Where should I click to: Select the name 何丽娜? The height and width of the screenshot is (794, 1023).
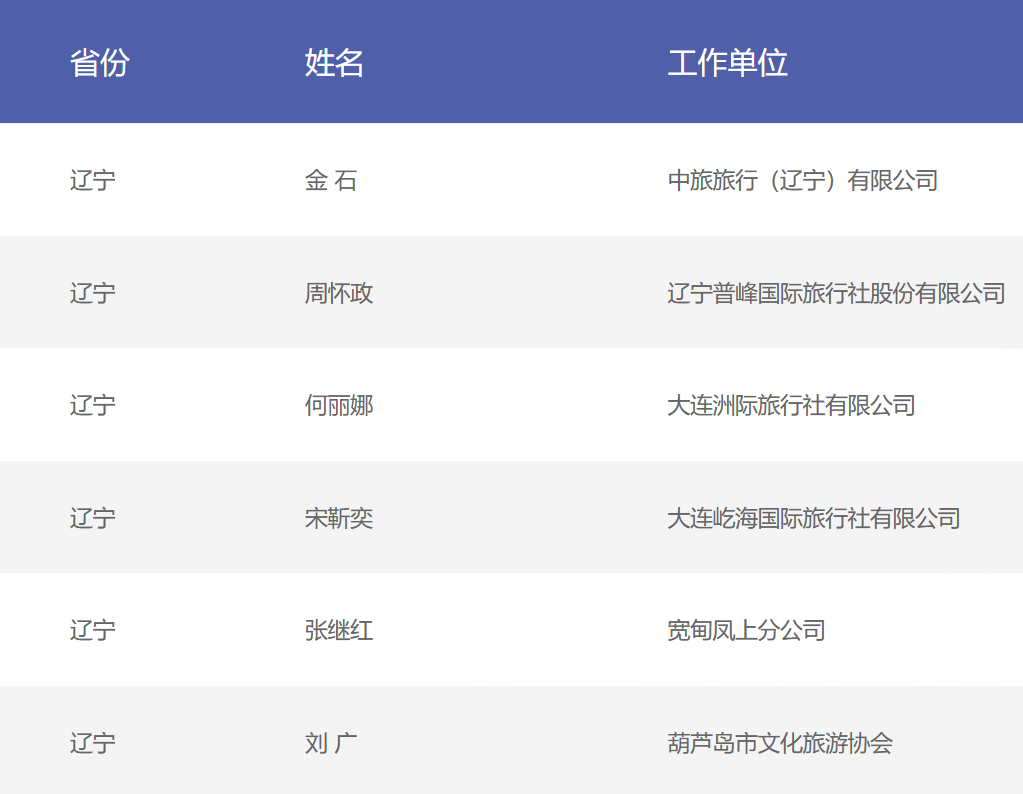[x=339, y=405]
